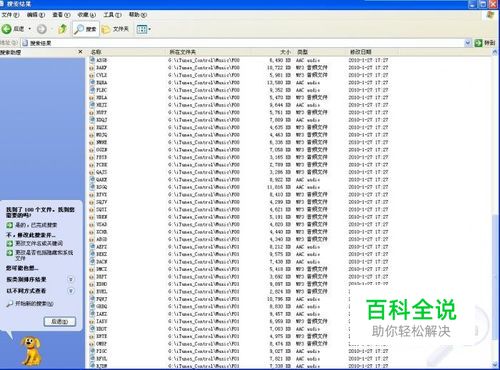Expand the address bar dropdown arrow

pos(468,43)
